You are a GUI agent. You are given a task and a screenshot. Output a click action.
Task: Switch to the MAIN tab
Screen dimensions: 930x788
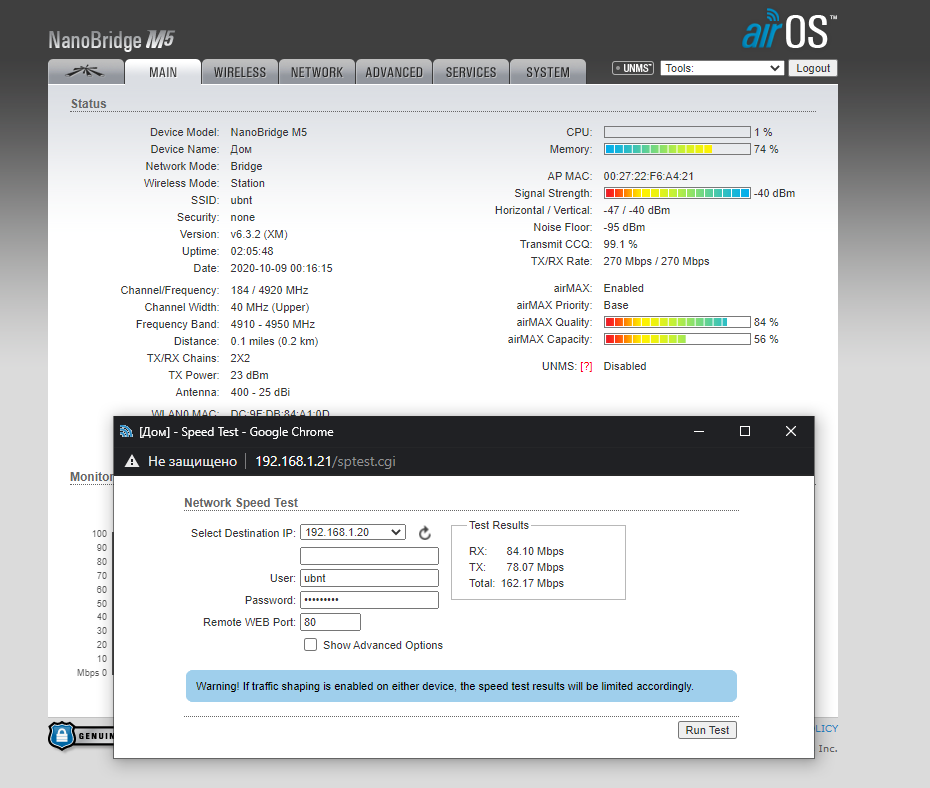click(x=163, y=72)
